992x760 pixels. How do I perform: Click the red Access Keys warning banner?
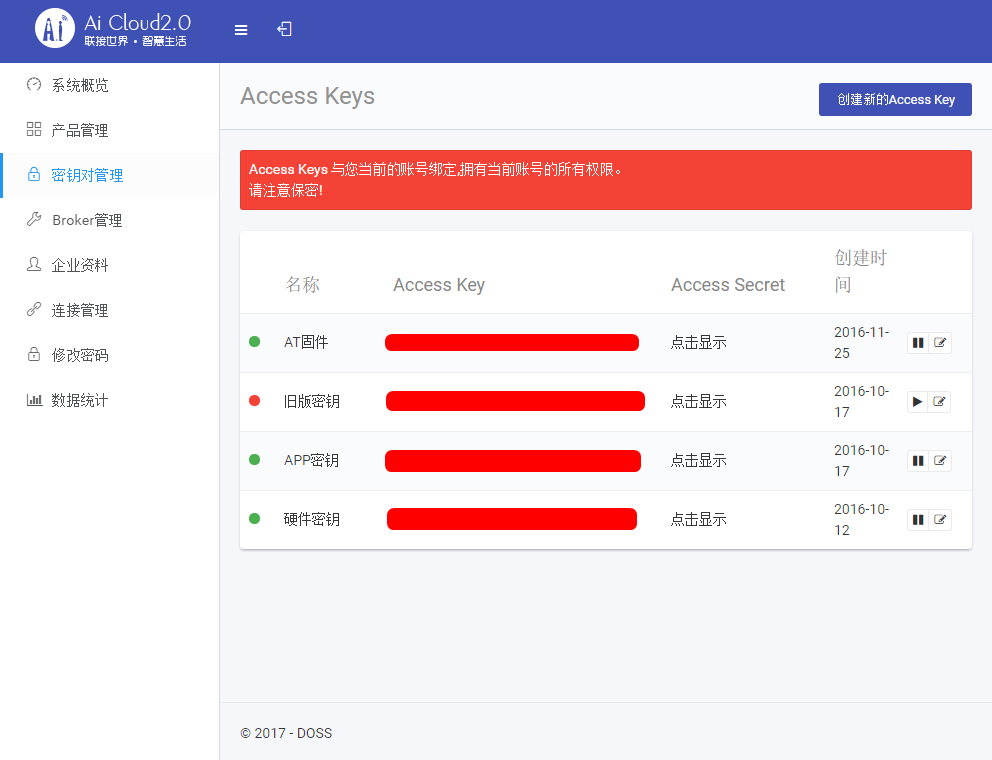pos(605,180)
